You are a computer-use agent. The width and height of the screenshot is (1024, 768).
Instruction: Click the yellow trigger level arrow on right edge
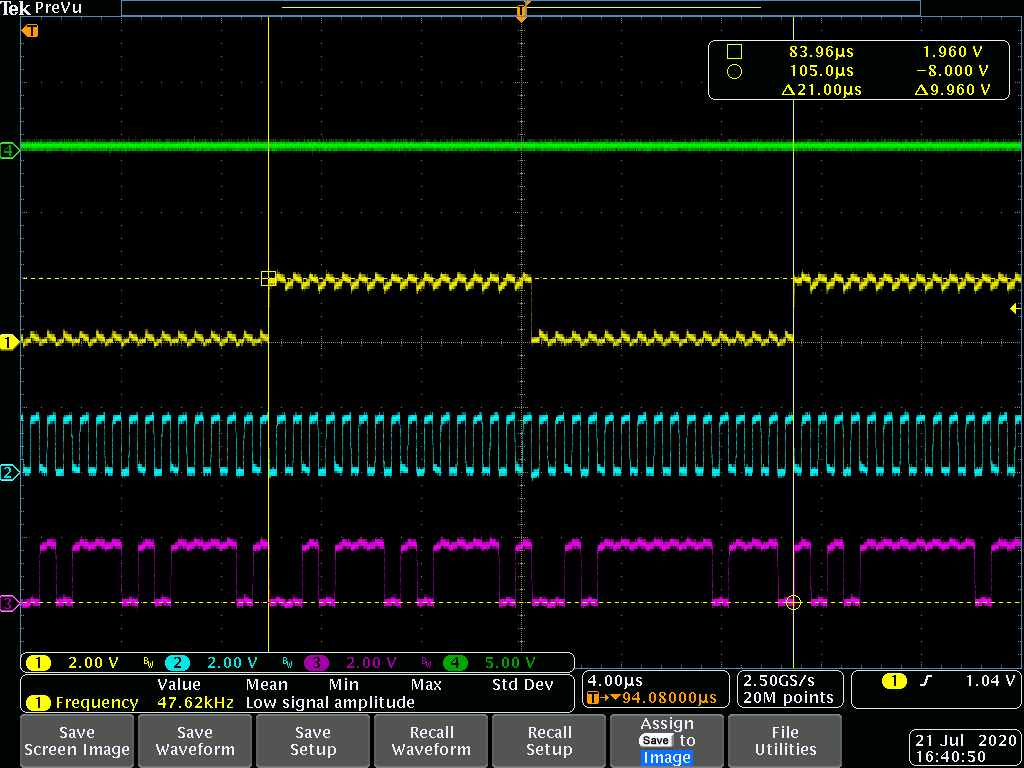point(1014,308)
